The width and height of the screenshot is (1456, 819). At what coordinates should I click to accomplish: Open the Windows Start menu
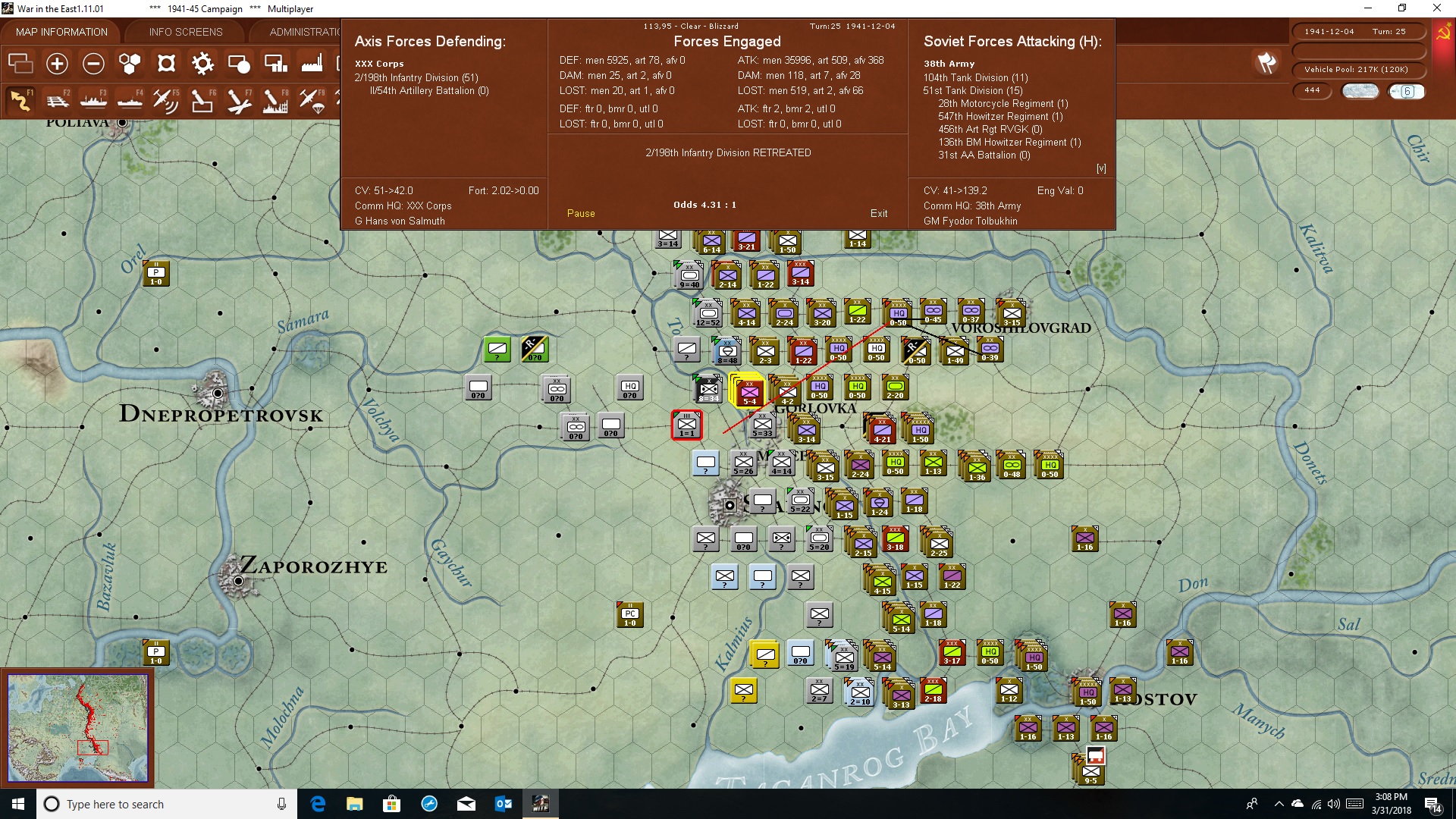point(18,804)
